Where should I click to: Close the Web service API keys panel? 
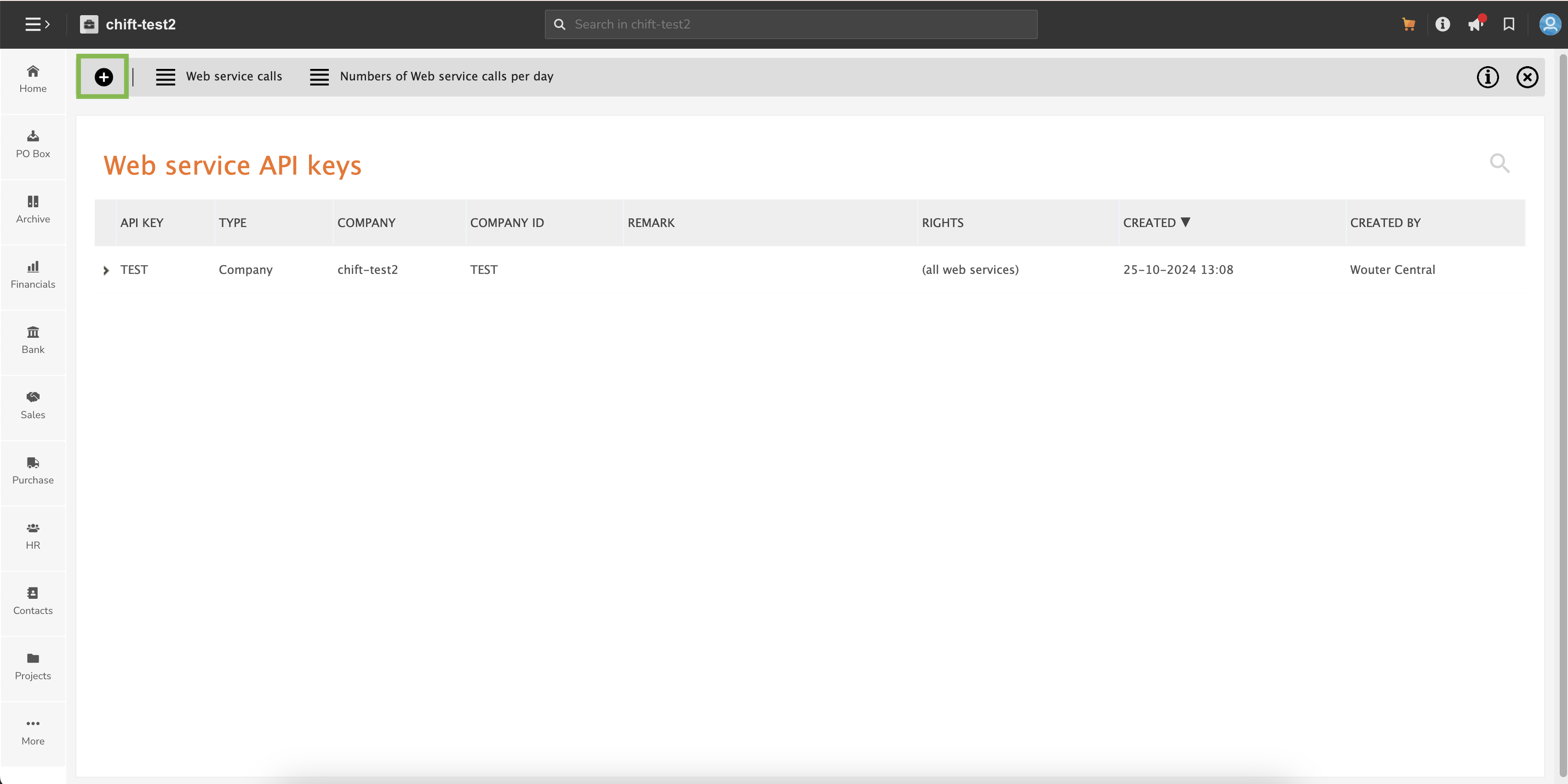1527,77
